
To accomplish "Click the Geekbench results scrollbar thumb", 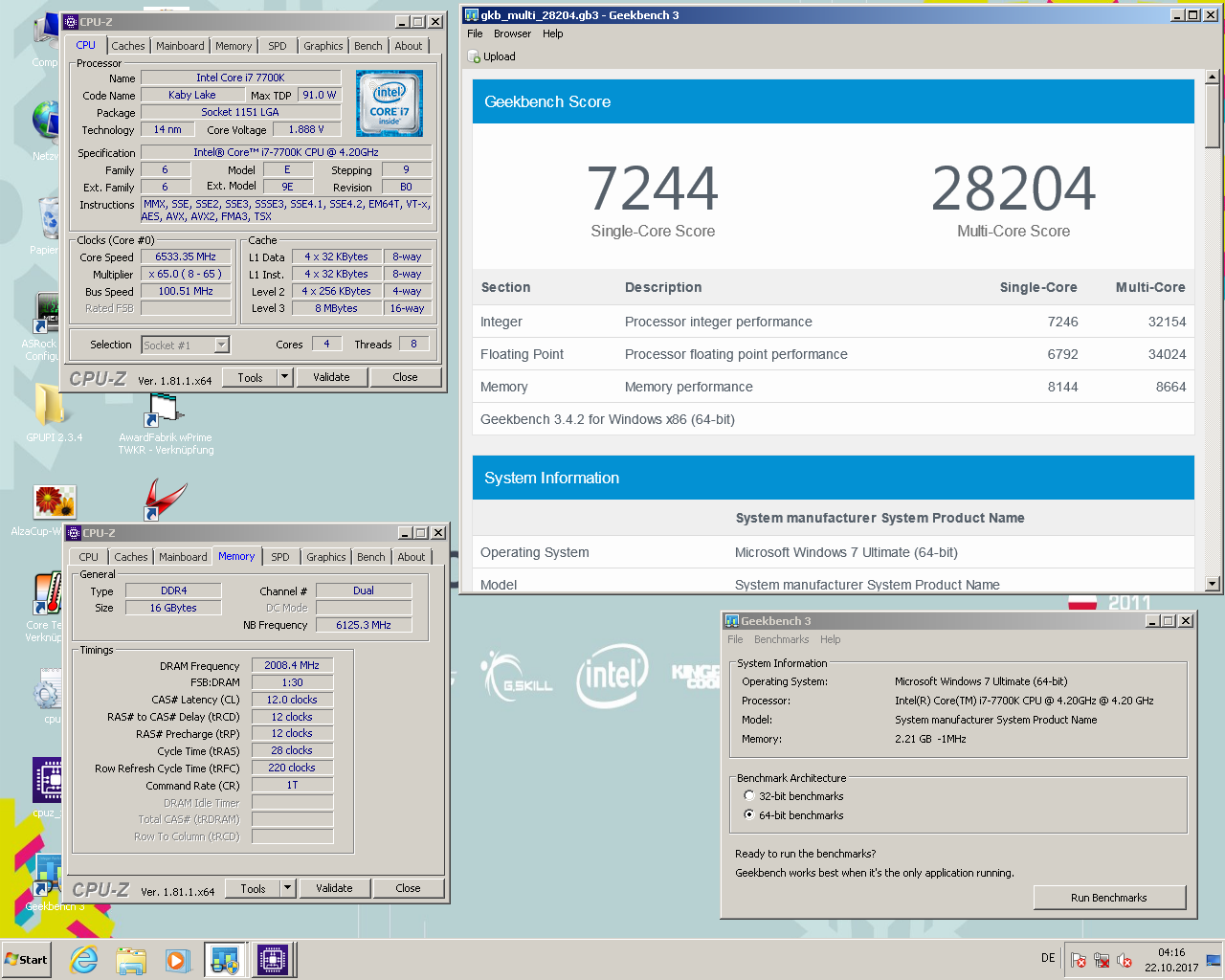I will [1213, 116].
